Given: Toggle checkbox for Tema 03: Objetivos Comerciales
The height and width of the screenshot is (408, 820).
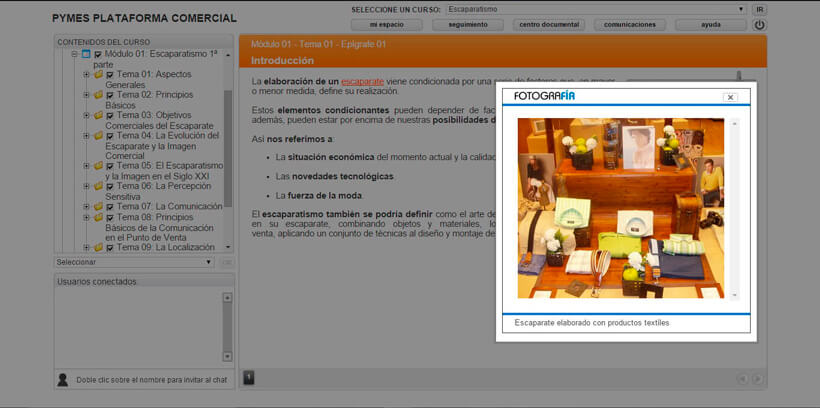Looking at the screenshot, I should [110, 116].
